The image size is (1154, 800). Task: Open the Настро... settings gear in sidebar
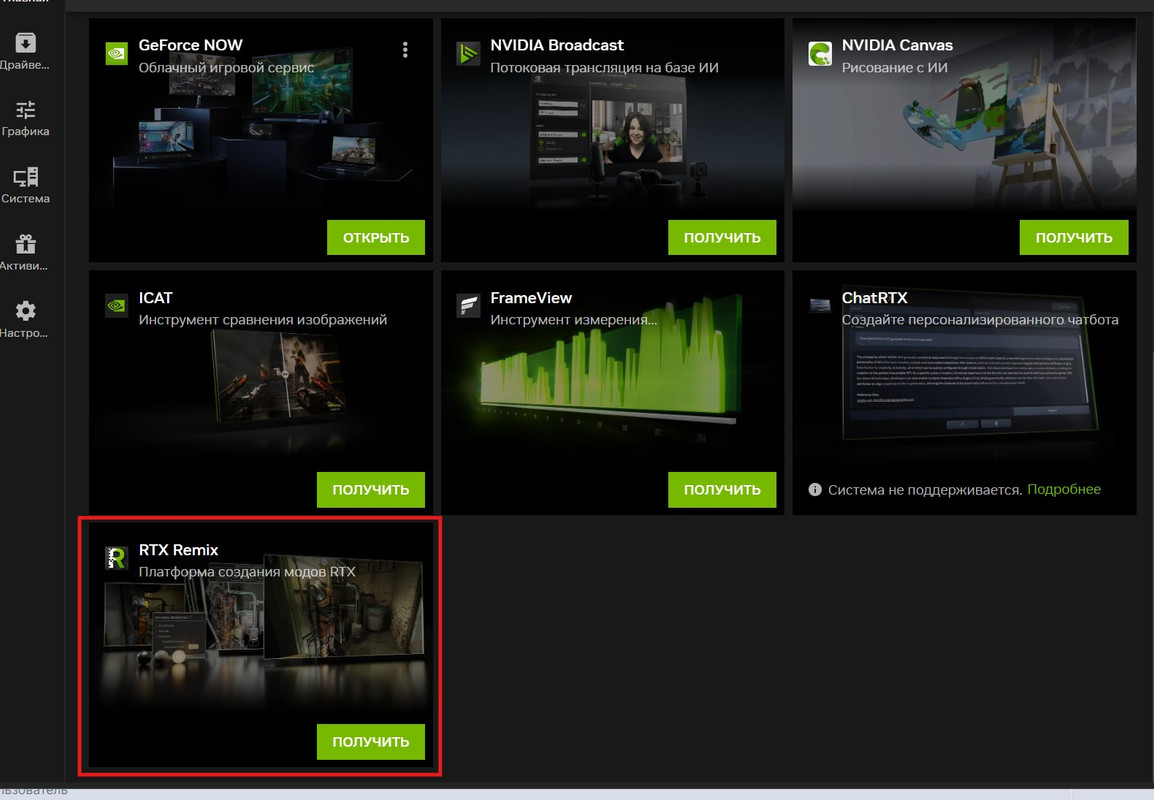[x=25, y=319]
